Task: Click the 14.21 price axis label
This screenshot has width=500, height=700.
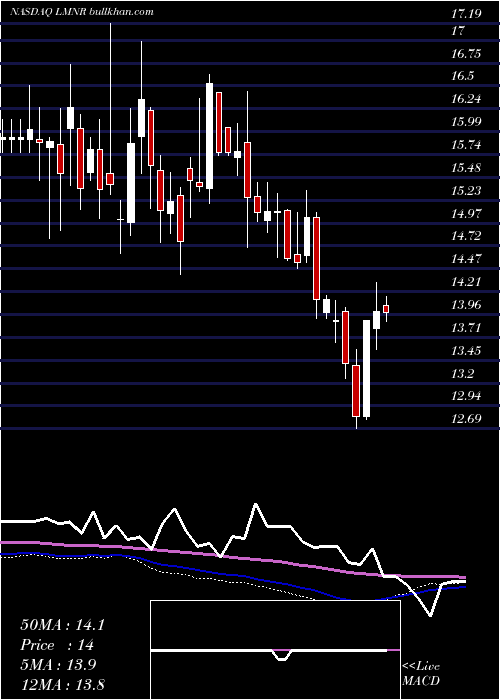Action: [466, 282]
